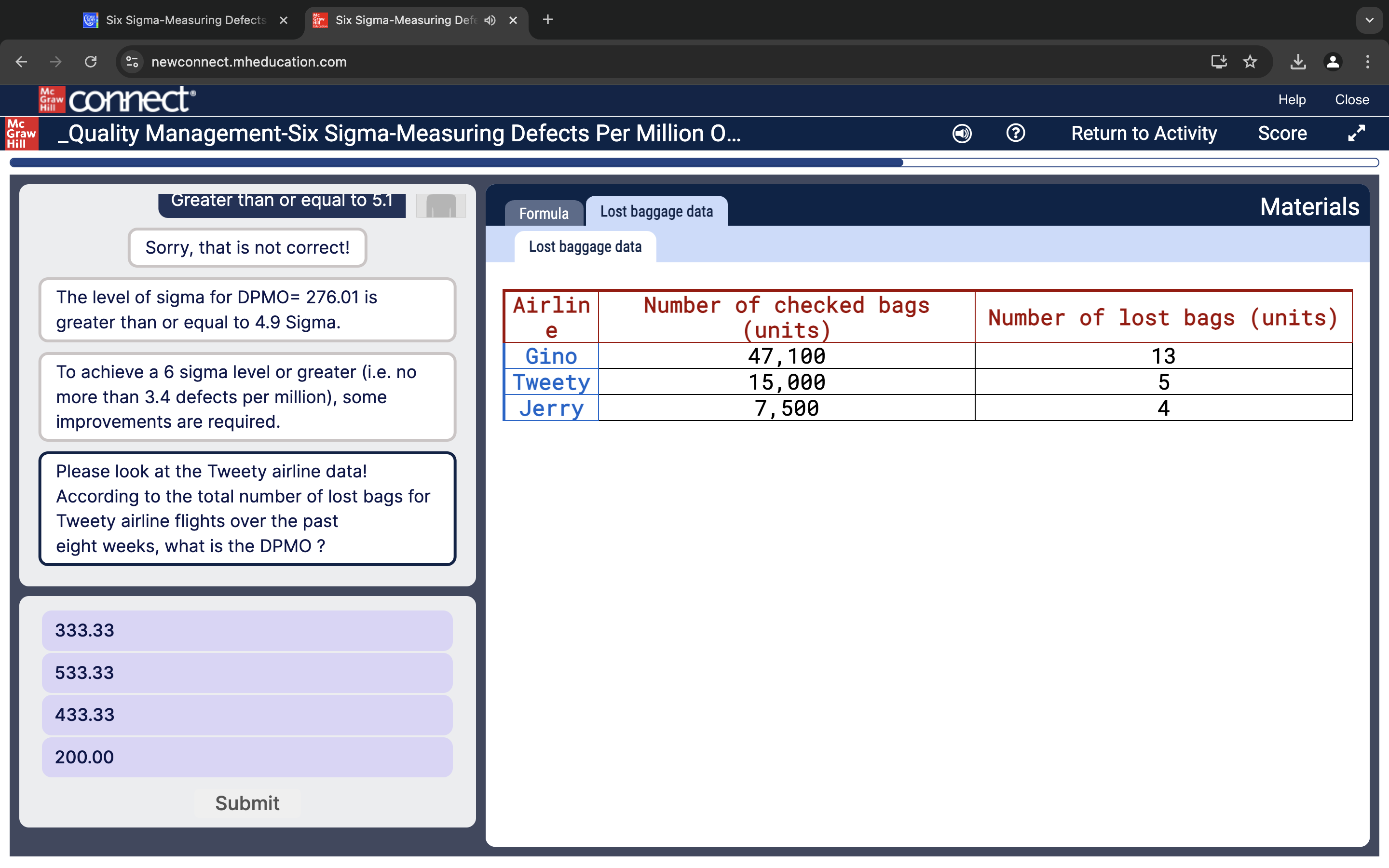Viewport: 1389px width, 868px height.
Task: Open site information control in address bar
Action: click(133, 61)
